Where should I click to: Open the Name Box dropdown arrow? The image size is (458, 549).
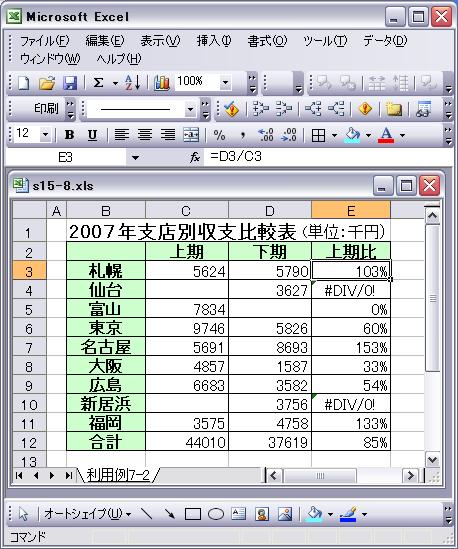(135, 158)
